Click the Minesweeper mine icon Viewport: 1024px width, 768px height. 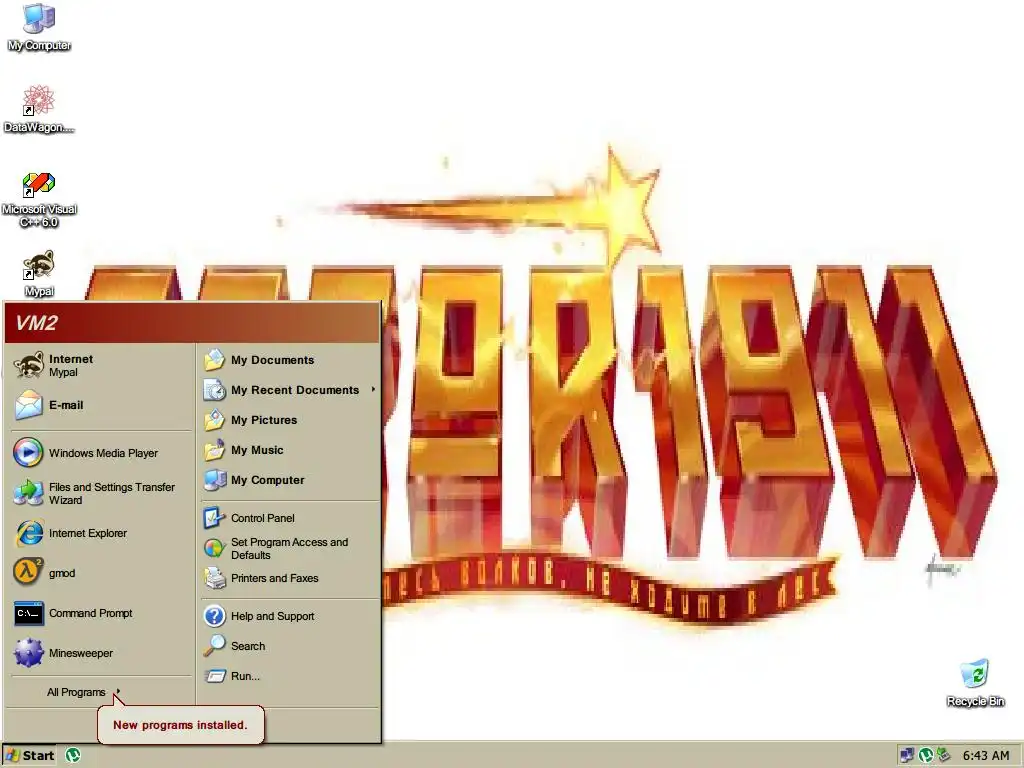coord(28,653)
